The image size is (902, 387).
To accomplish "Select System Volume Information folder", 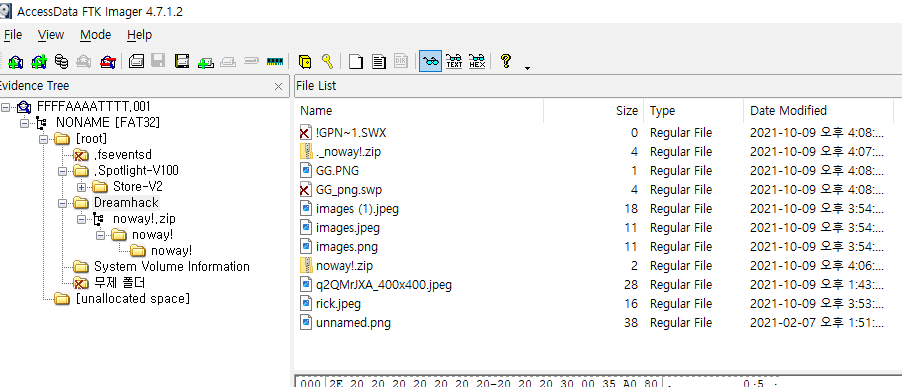I will tap(171, 267).
